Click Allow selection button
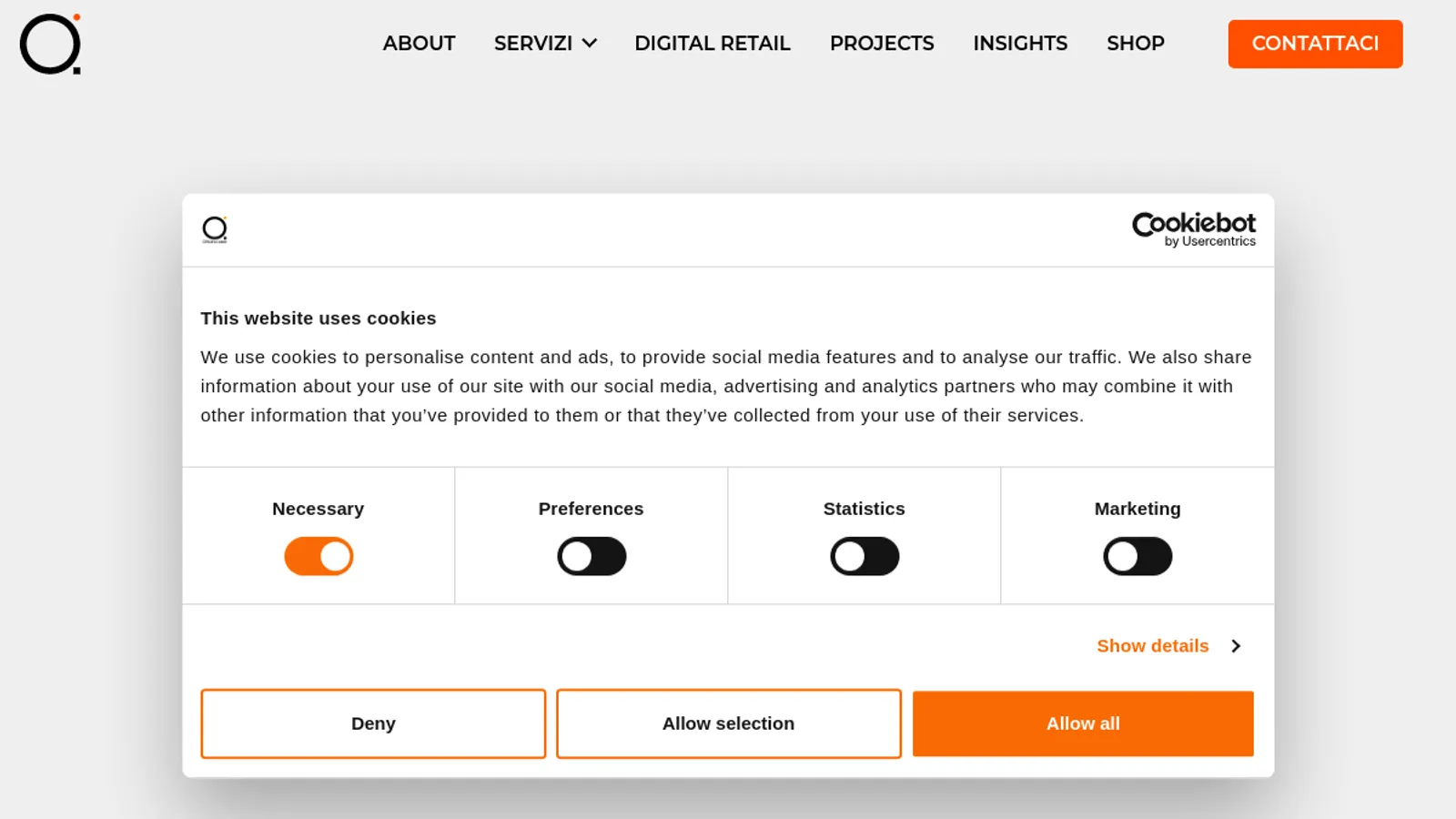 click(729, 723)
